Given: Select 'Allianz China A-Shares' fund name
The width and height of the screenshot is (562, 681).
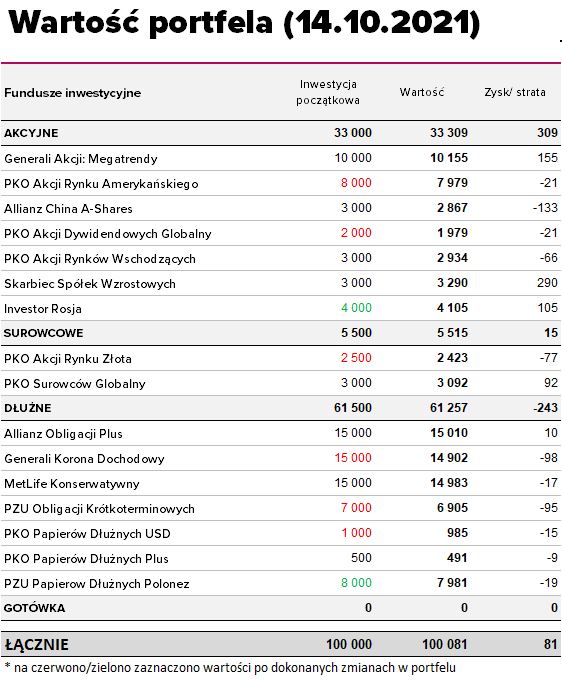Looking at the screenshot, I should (x=68, y=209).
